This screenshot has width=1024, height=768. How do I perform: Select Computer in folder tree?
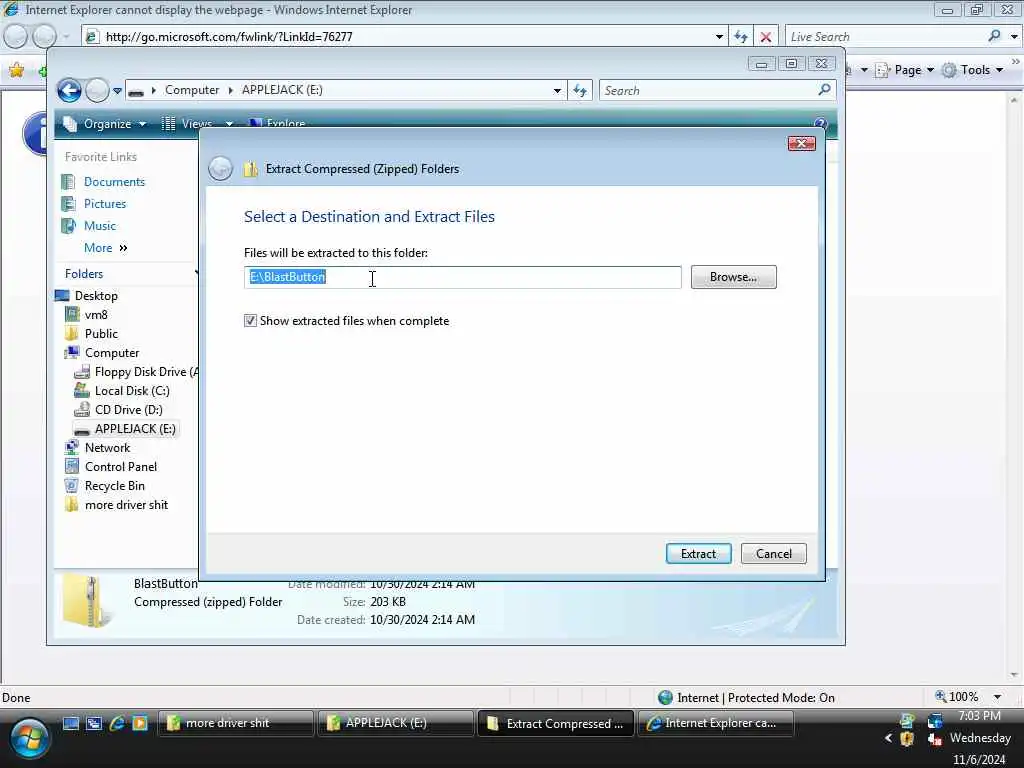pos(112,353)
